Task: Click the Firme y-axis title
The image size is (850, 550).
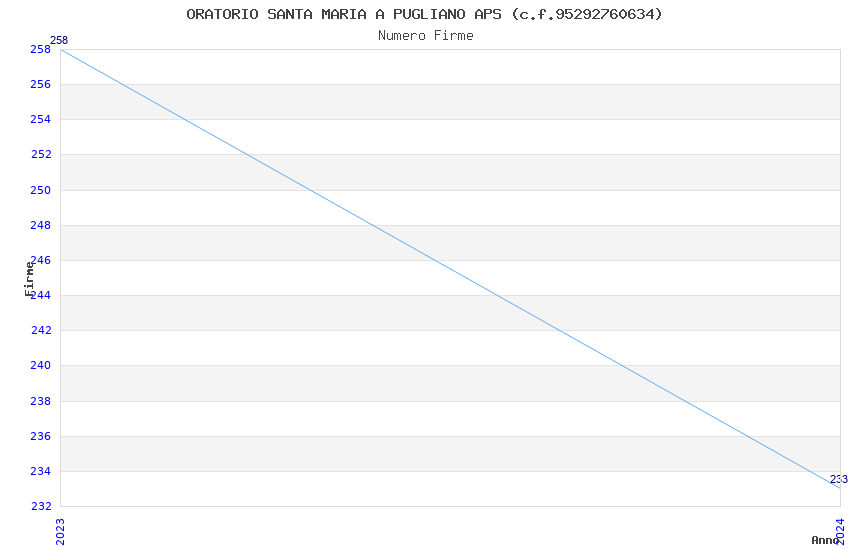Action: coord(29,279)
